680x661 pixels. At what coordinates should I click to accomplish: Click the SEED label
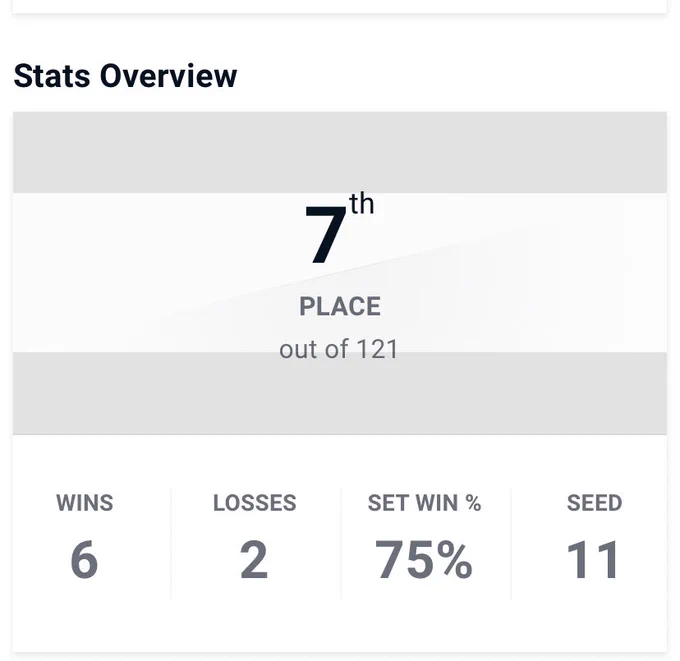pyautogui.click(x=595, y=503)
